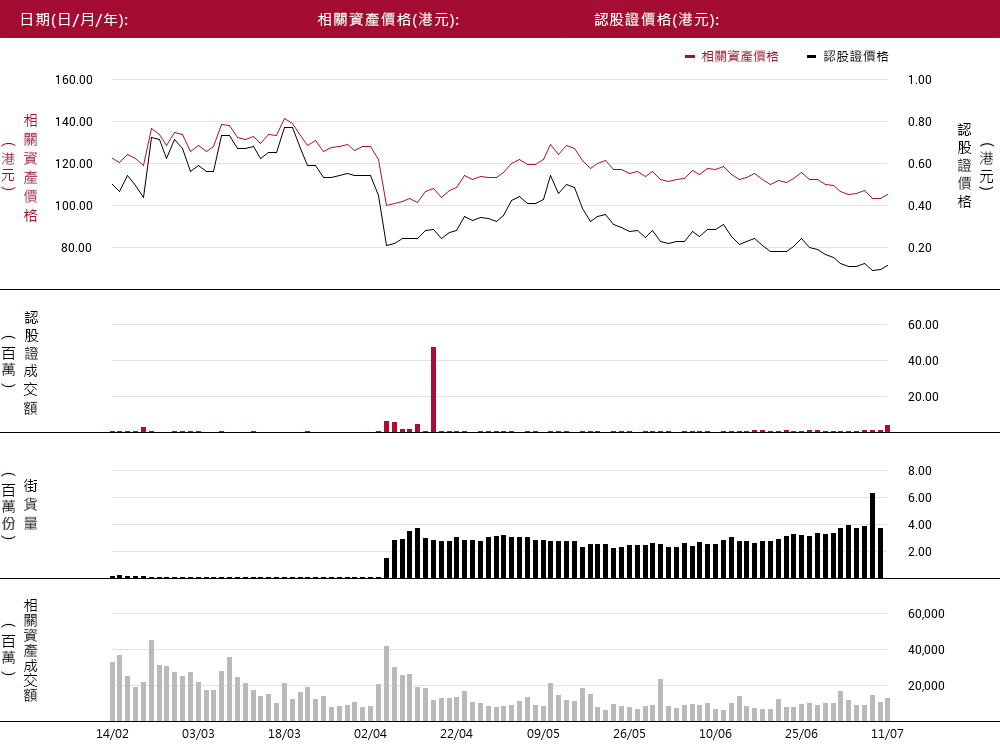Screen dimensions: 1000x751
Task: Select the 03/03 date axis label
Action: [198, 734]
